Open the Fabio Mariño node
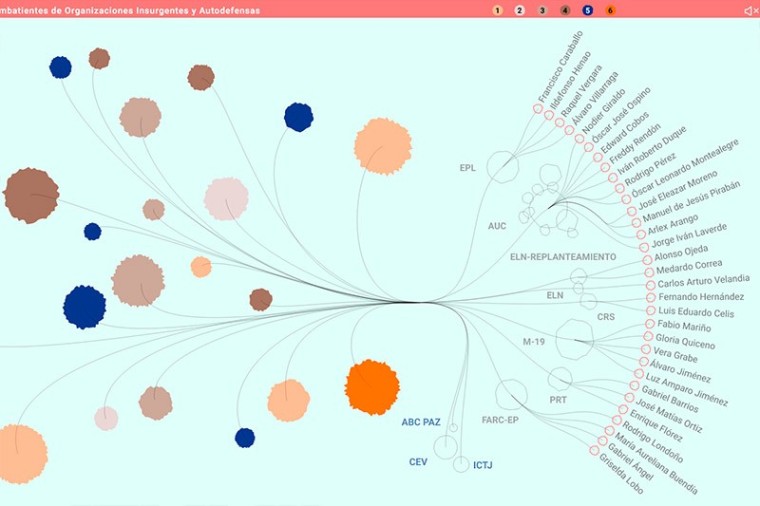Image resolution: width=760 pixels, height=506 pixels. click(650, 323)
